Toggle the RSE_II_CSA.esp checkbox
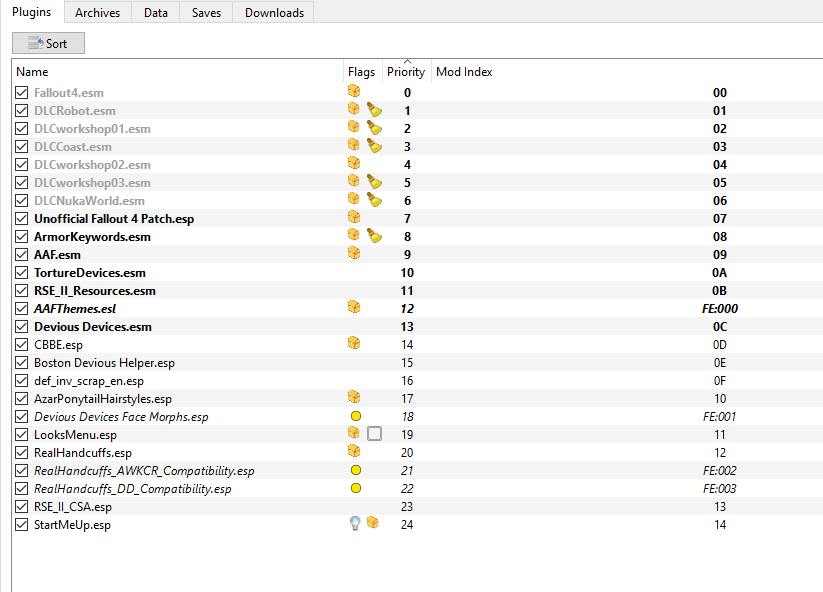The height and width of the screenshot is (592, 823). point(21,506)
